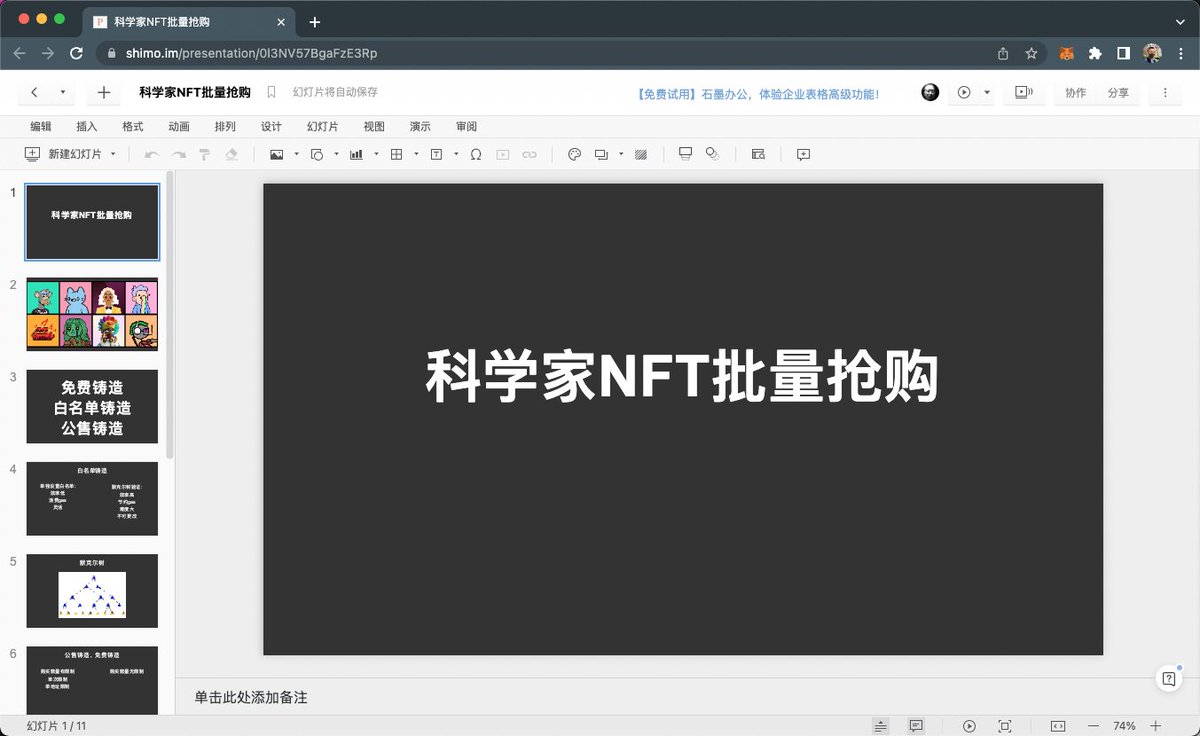The width and height of the screenshot is (1200, 736).
Task: Open the 动画 menu
Action: click(x=179, y=126)
